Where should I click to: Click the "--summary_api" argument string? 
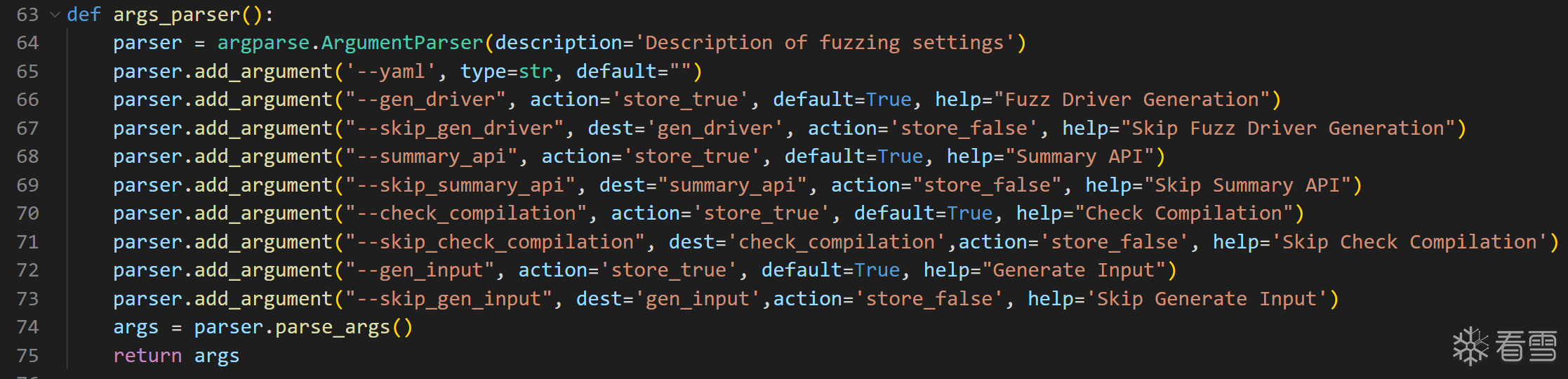click(431, 157)
